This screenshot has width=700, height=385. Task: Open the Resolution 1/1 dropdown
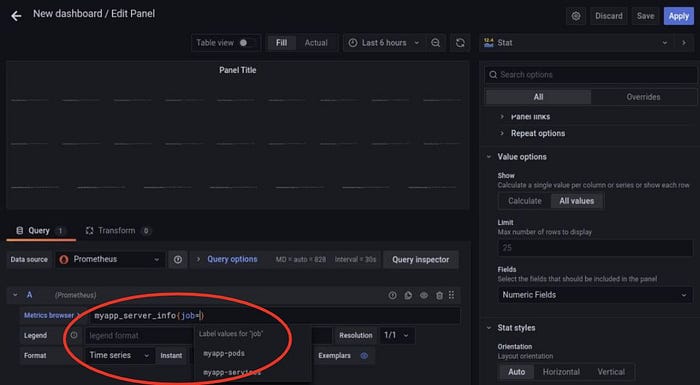pos(396,335)
